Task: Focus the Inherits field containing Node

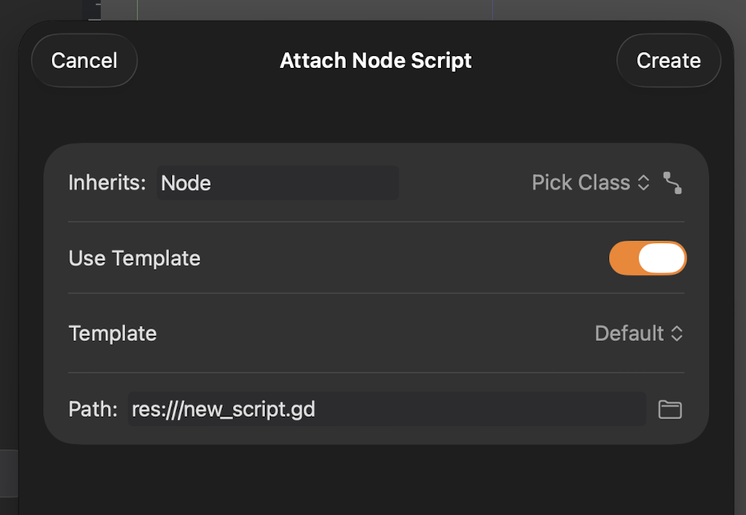Action: [x=278, y=183]
